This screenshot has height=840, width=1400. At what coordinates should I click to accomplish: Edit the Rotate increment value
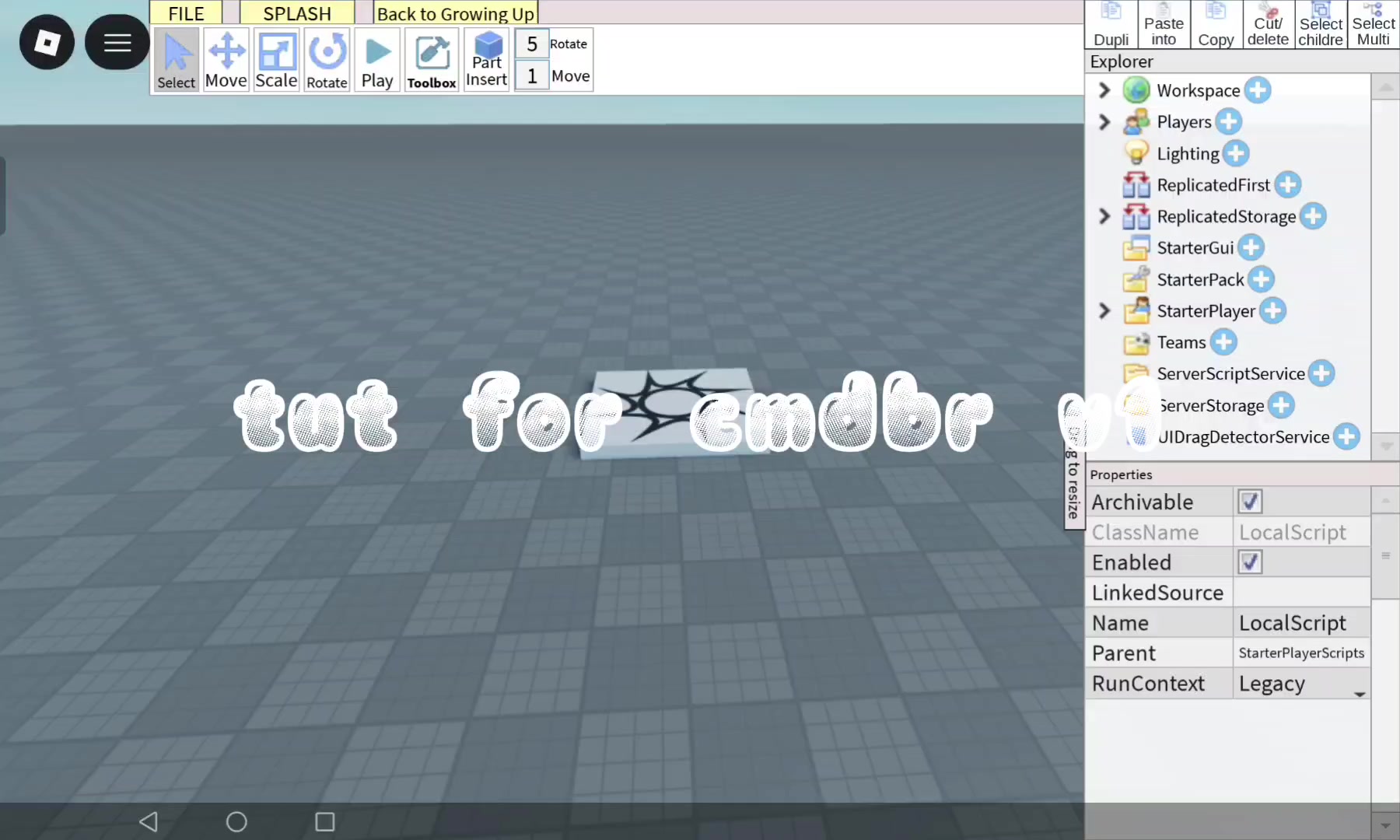532,44
